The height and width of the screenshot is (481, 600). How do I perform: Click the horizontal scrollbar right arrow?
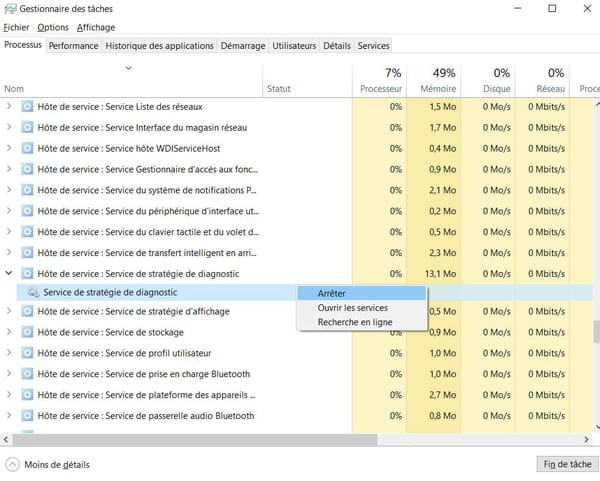pos(587,440)
